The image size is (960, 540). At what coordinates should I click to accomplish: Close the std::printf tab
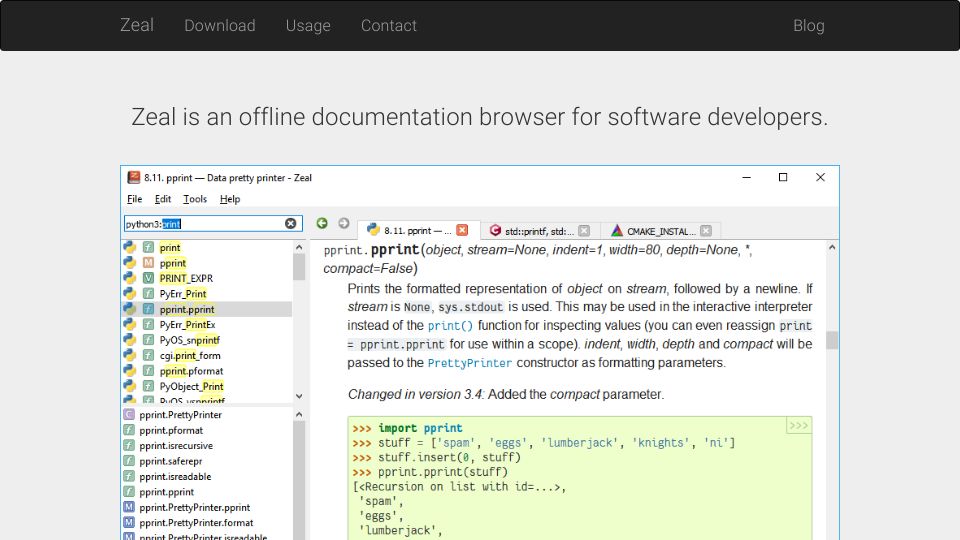[584, 231]
